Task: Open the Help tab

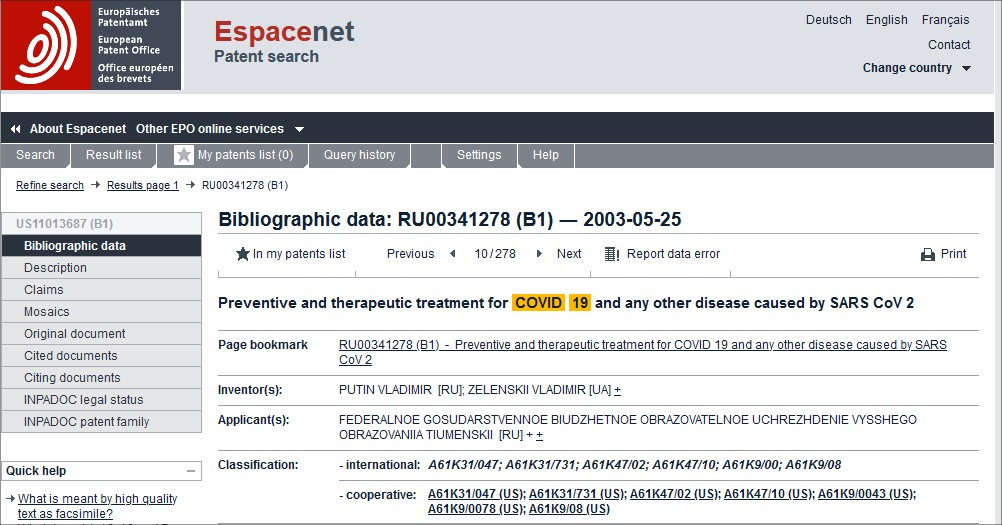Action: pos(546,155)
